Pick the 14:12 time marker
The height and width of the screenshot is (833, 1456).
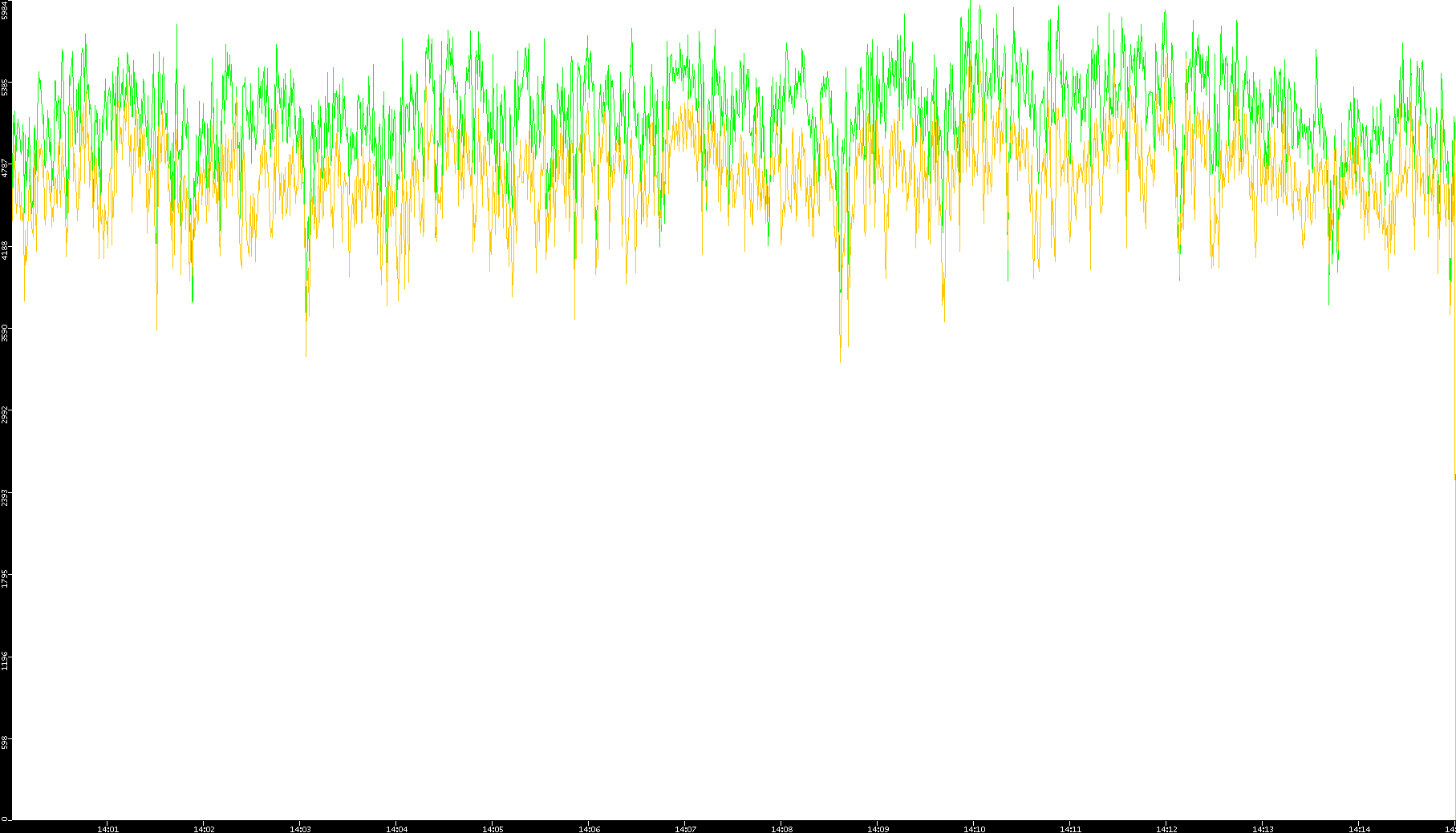click(x=1166, y=829)
